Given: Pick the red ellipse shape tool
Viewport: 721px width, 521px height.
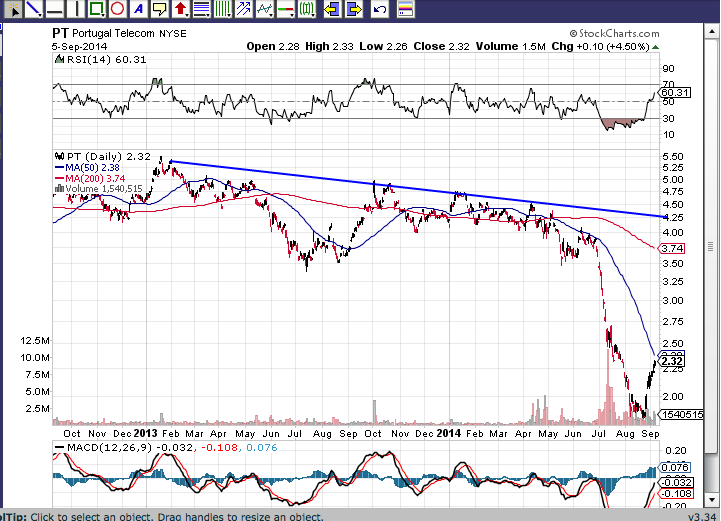Looking at the screenshot, I should pos(118,9).
